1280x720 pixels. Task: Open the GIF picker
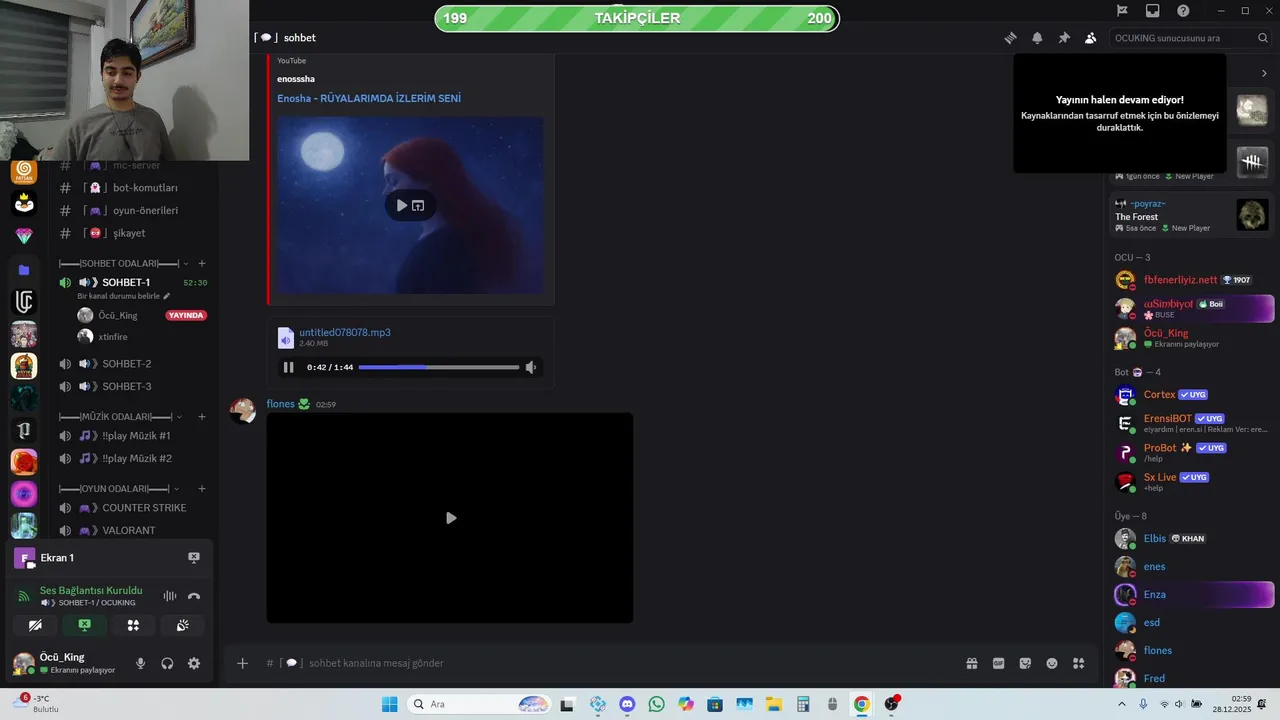click(998, 663)
